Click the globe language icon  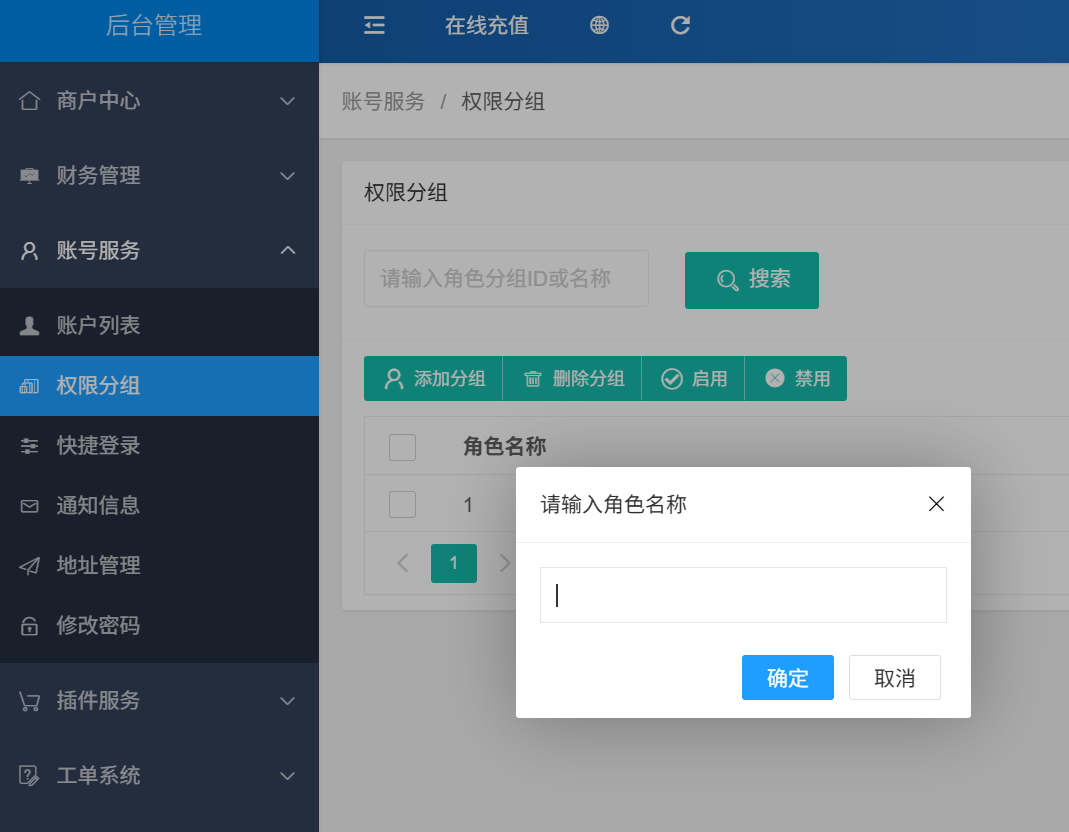pos(599,26)
